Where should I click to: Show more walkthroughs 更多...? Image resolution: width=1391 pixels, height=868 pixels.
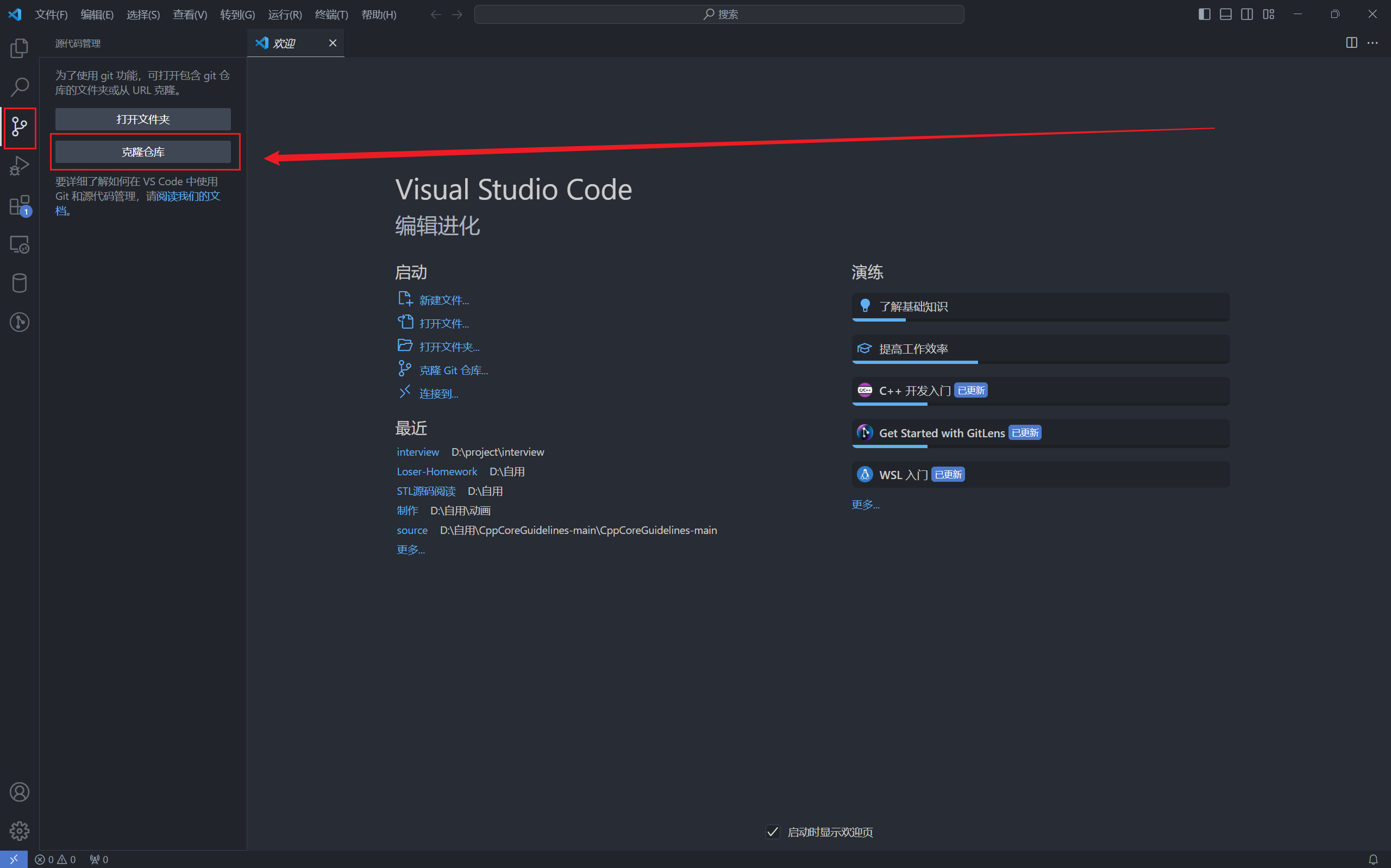coord(865,505)
